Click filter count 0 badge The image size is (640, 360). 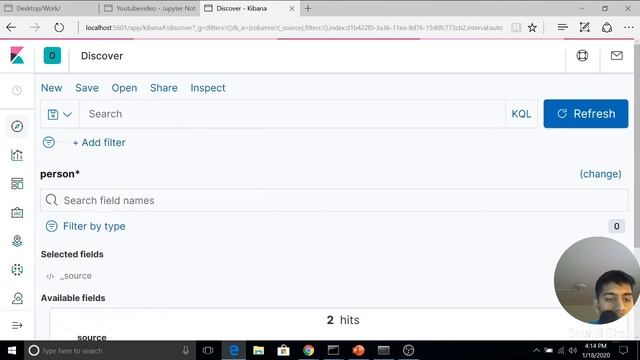click(x=616, y=226)
